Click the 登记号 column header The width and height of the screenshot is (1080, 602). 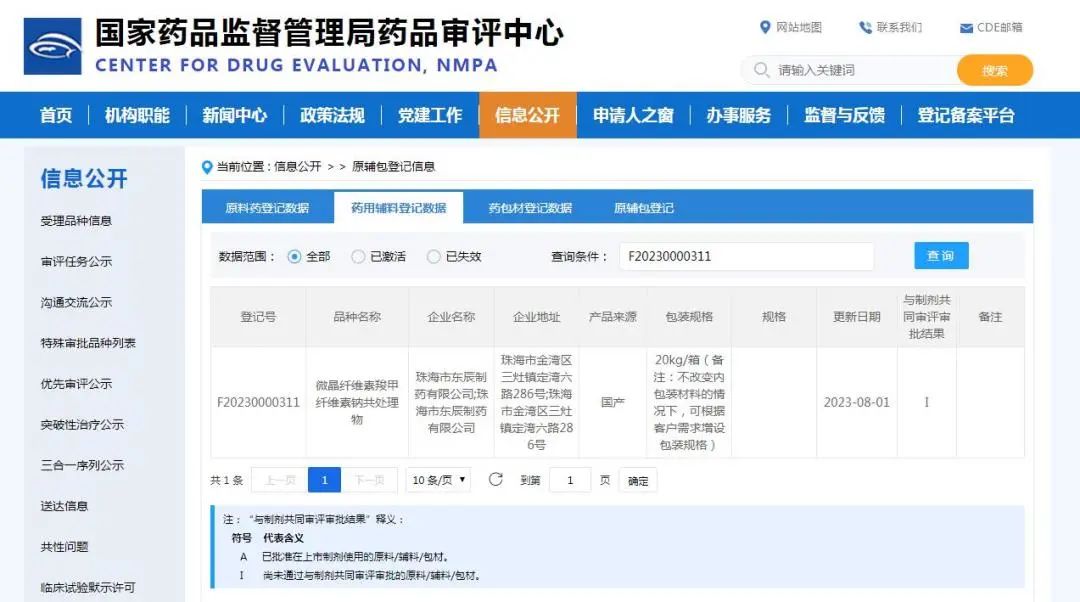258,317
